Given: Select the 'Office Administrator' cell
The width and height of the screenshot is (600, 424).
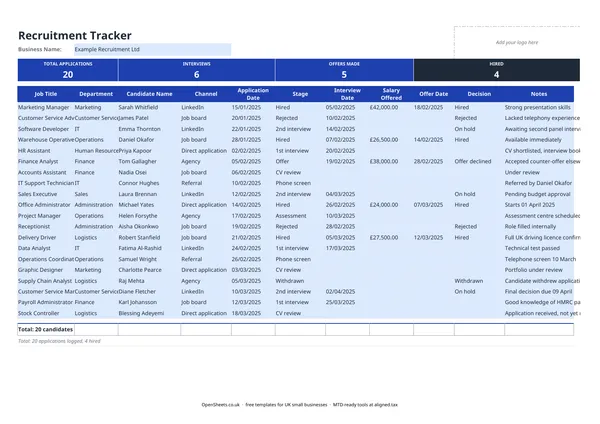Looking at the screenshot, I should (44, 205).
